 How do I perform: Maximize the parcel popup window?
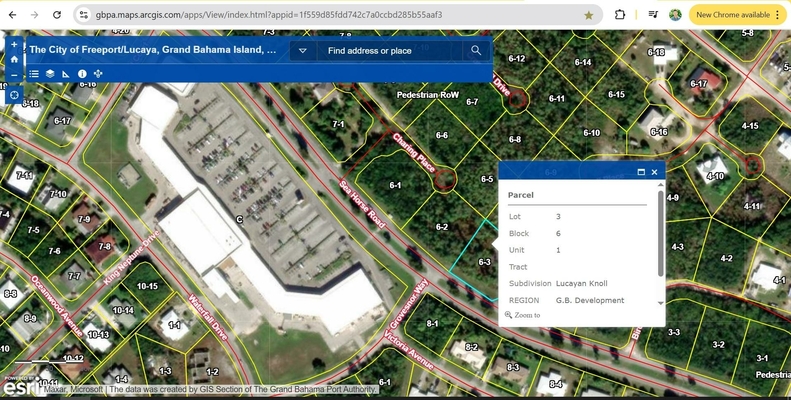coord(641,172)
